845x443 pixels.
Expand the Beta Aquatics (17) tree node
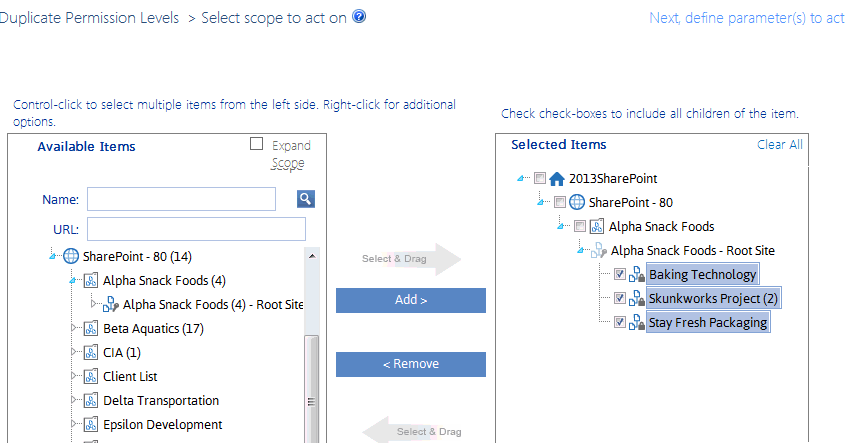pos(75,329)
